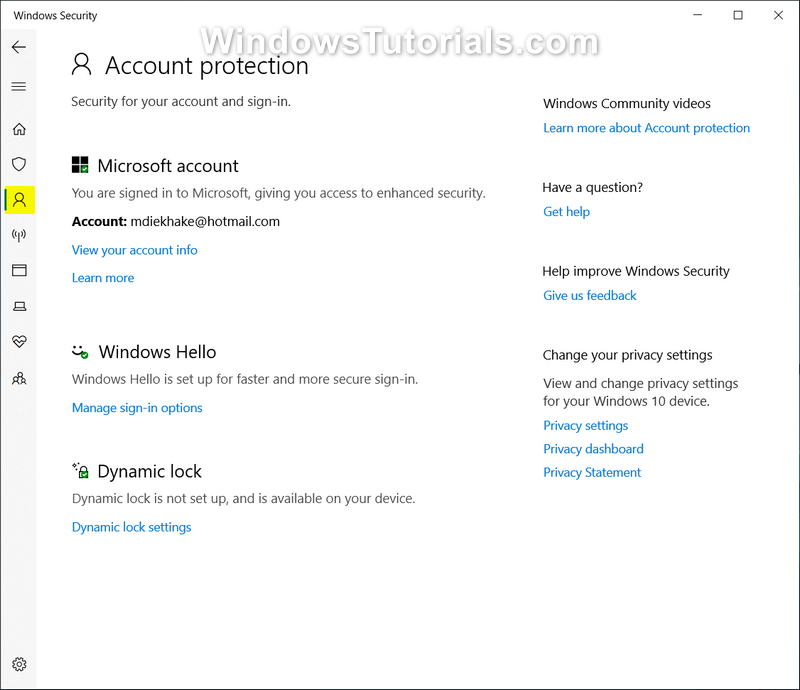Click the back arrow in Windows Security
The height and width of the screenshot is (690, 800).
pyautogui.click(x=19, y=47)
